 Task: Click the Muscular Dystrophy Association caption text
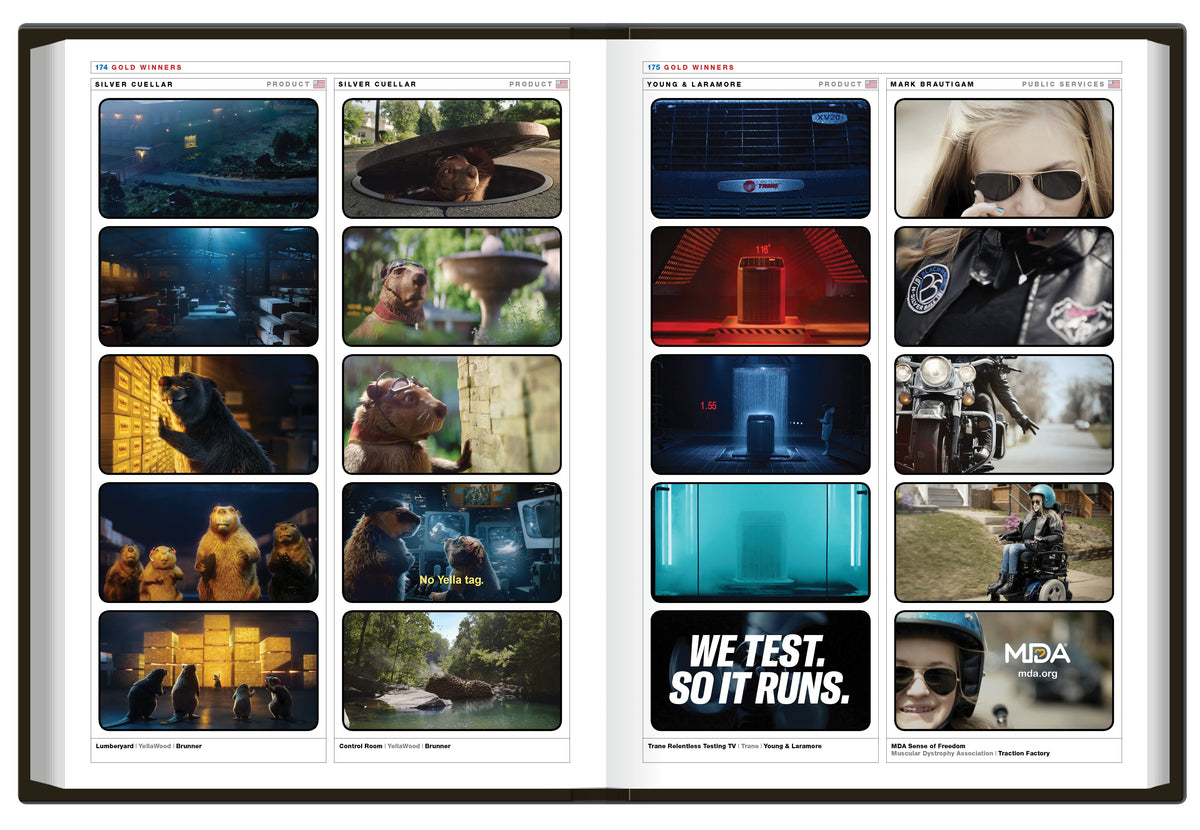[x=942, y=753]
